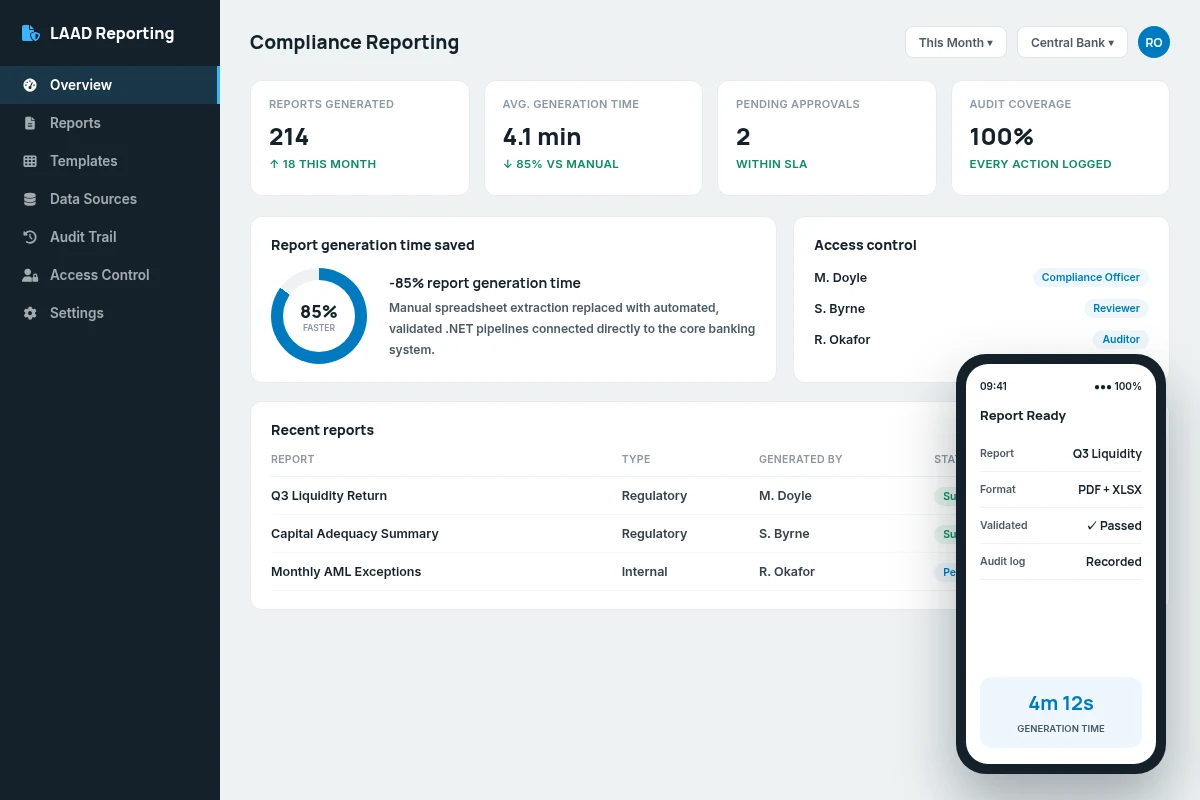Click the Auditor role badge
This screenshot has height=800, width=1200.
click(1121, 339)
